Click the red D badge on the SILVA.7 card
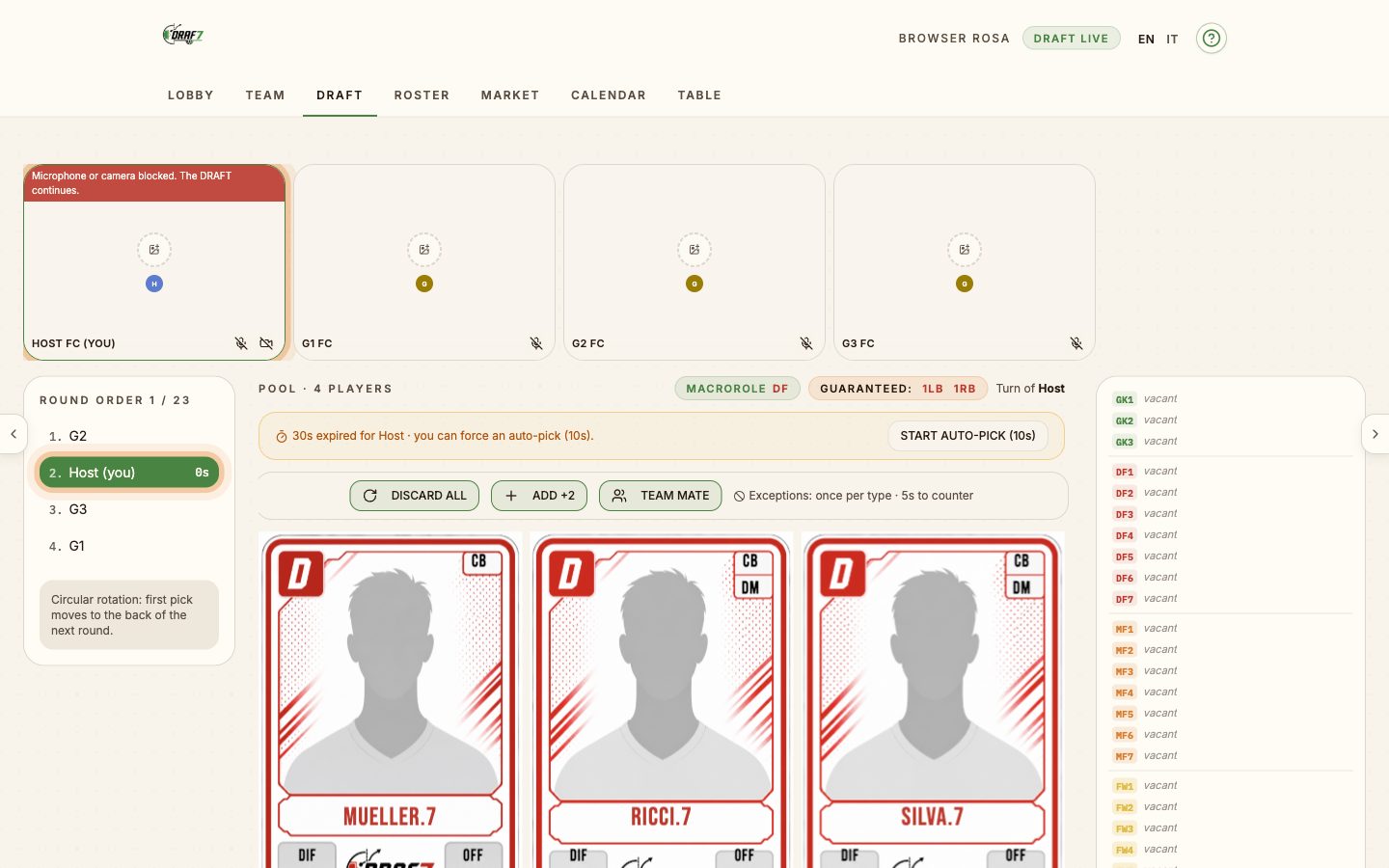Screen dimensions: 1389x868 tap(842, 574)
